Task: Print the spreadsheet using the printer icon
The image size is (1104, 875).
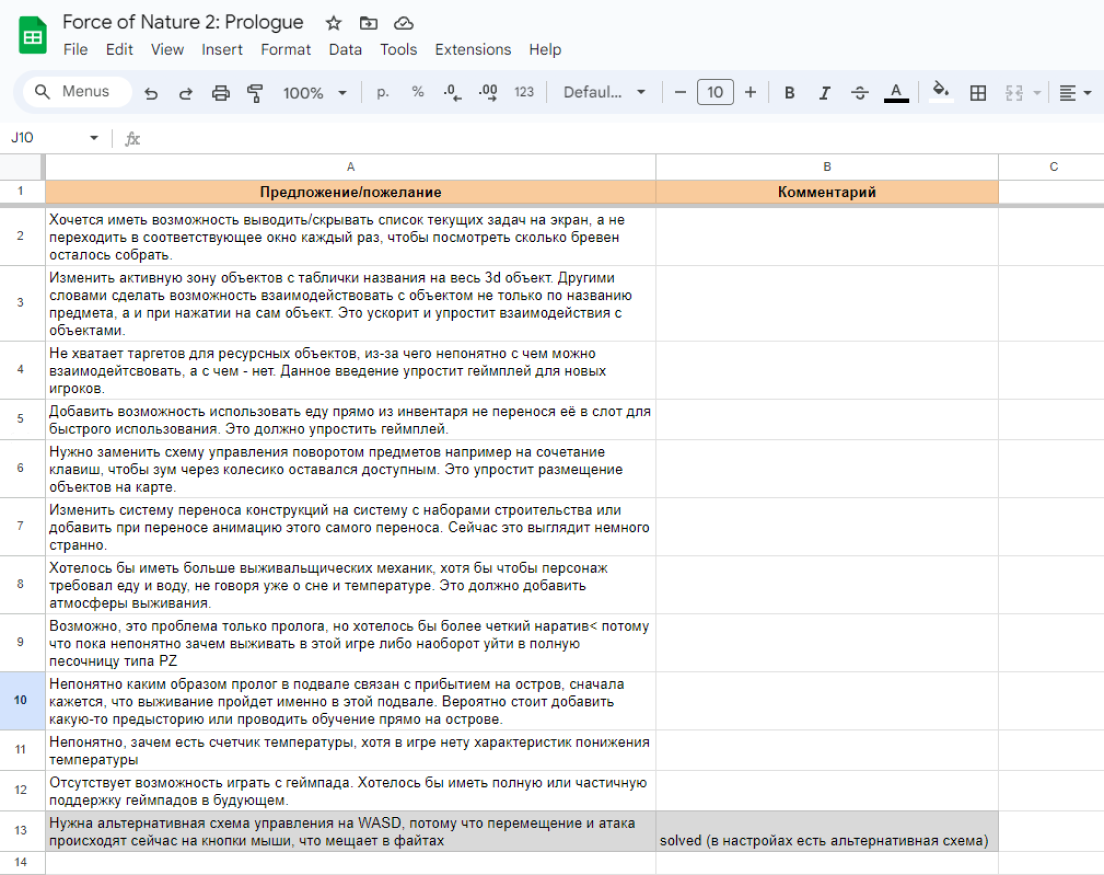Action: [x=220, y=93]
